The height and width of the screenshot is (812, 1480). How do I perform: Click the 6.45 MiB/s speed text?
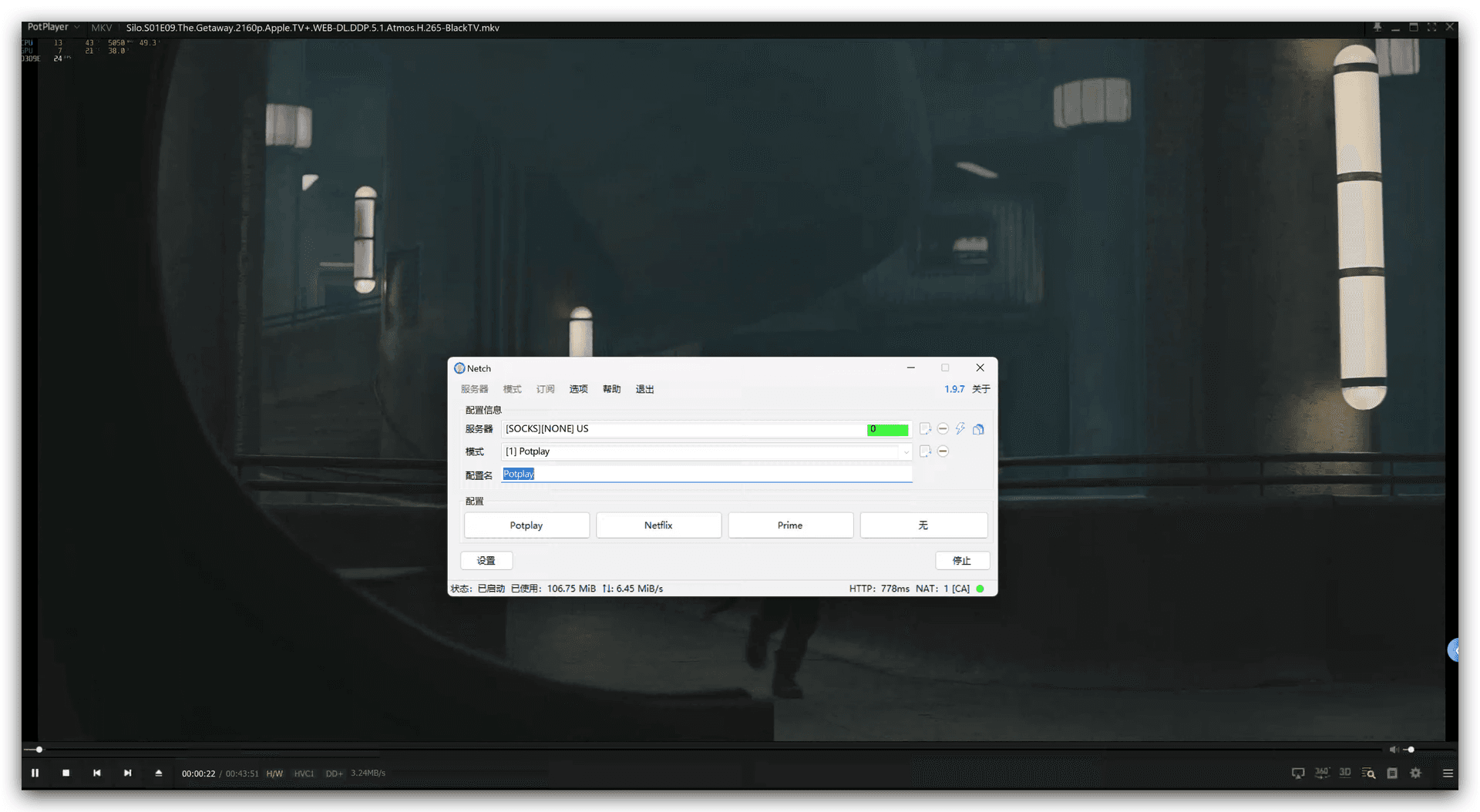click(639, 589)
